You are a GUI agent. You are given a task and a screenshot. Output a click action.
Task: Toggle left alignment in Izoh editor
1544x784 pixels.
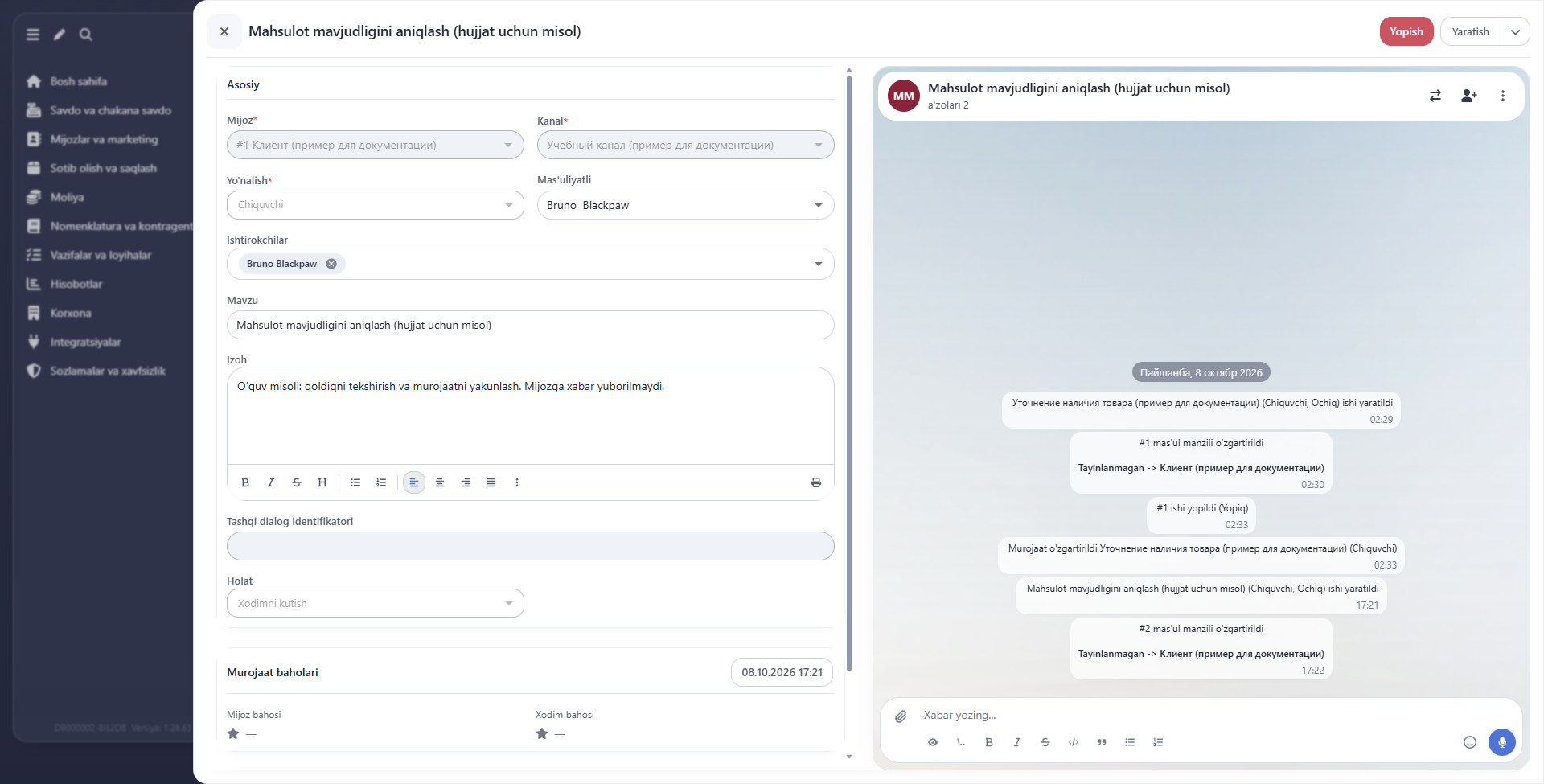(414, 482)
